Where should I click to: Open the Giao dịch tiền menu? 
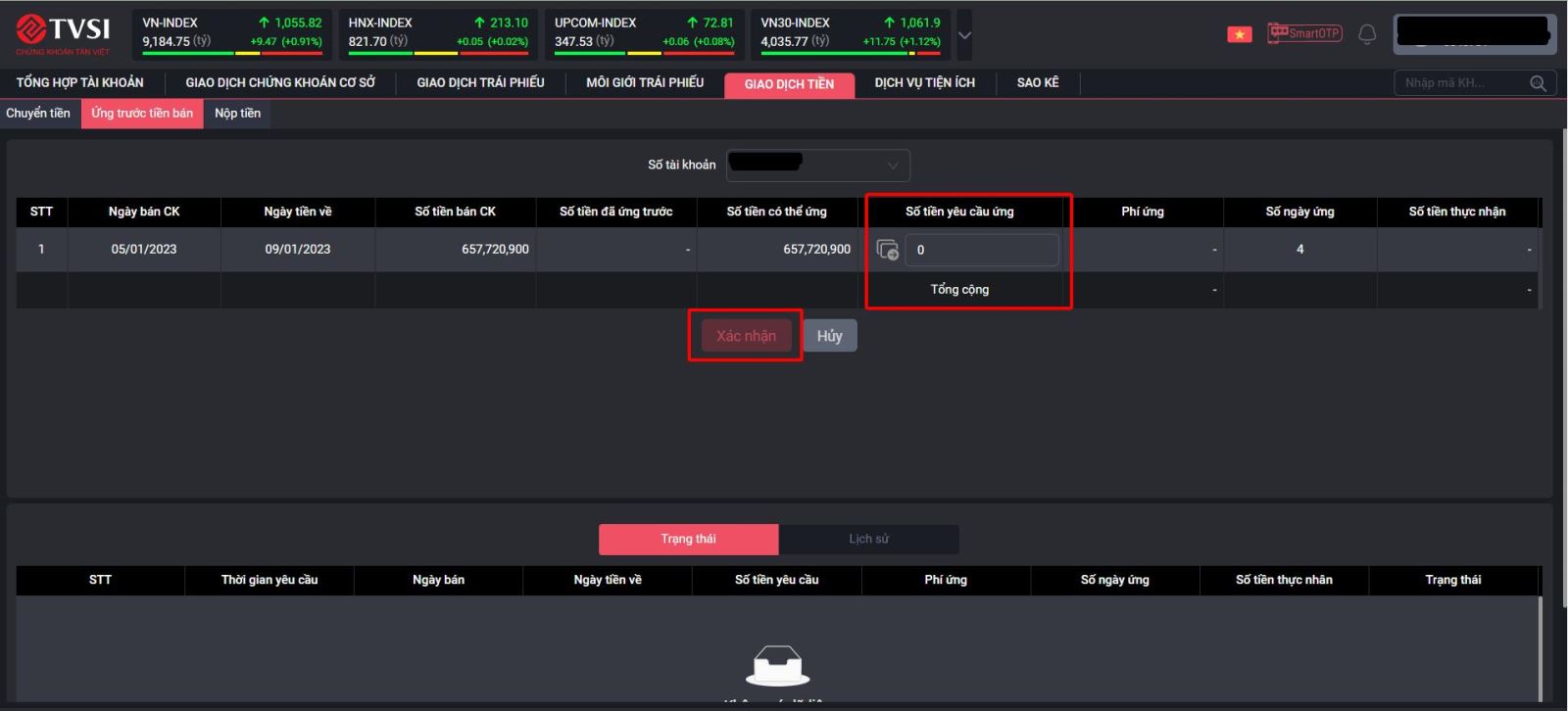point(789,84)
